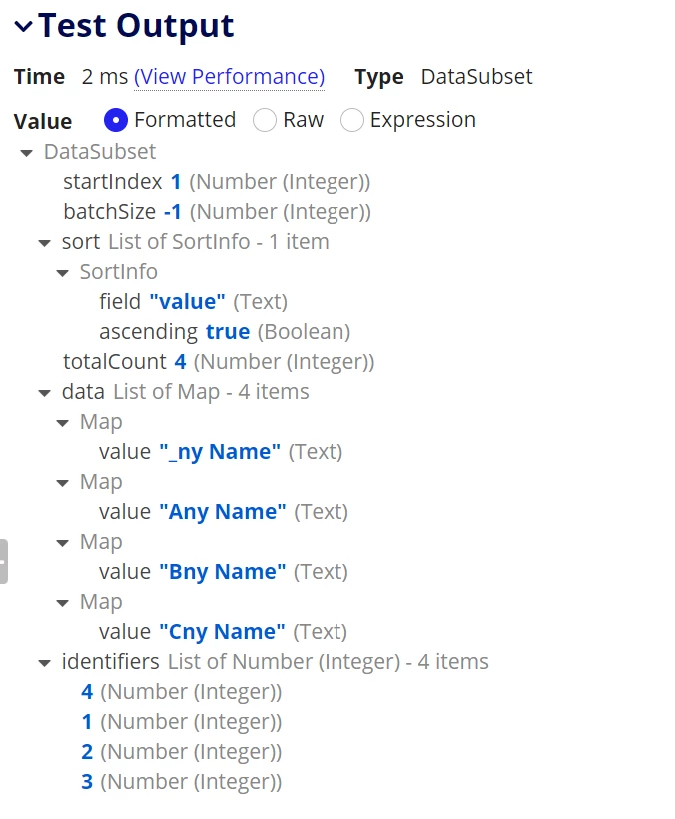Select the Raw radio button
Image resolution: width=675 pixels, height=819 pixels.
coord(264,121)
